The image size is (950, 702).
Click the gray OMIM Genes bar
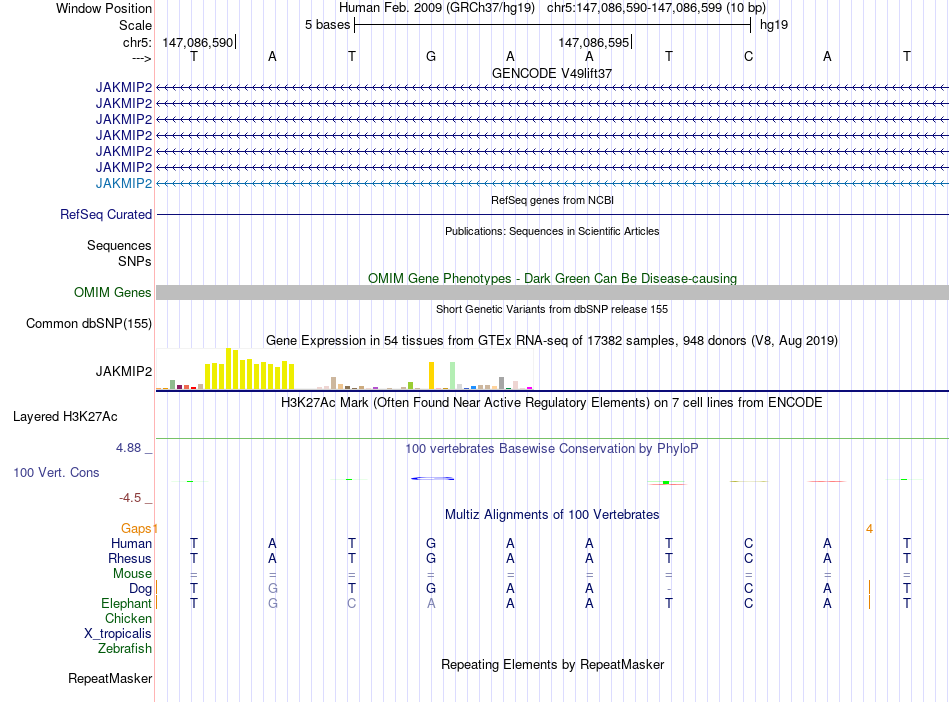pyautogui.click(x=552, y=293)
